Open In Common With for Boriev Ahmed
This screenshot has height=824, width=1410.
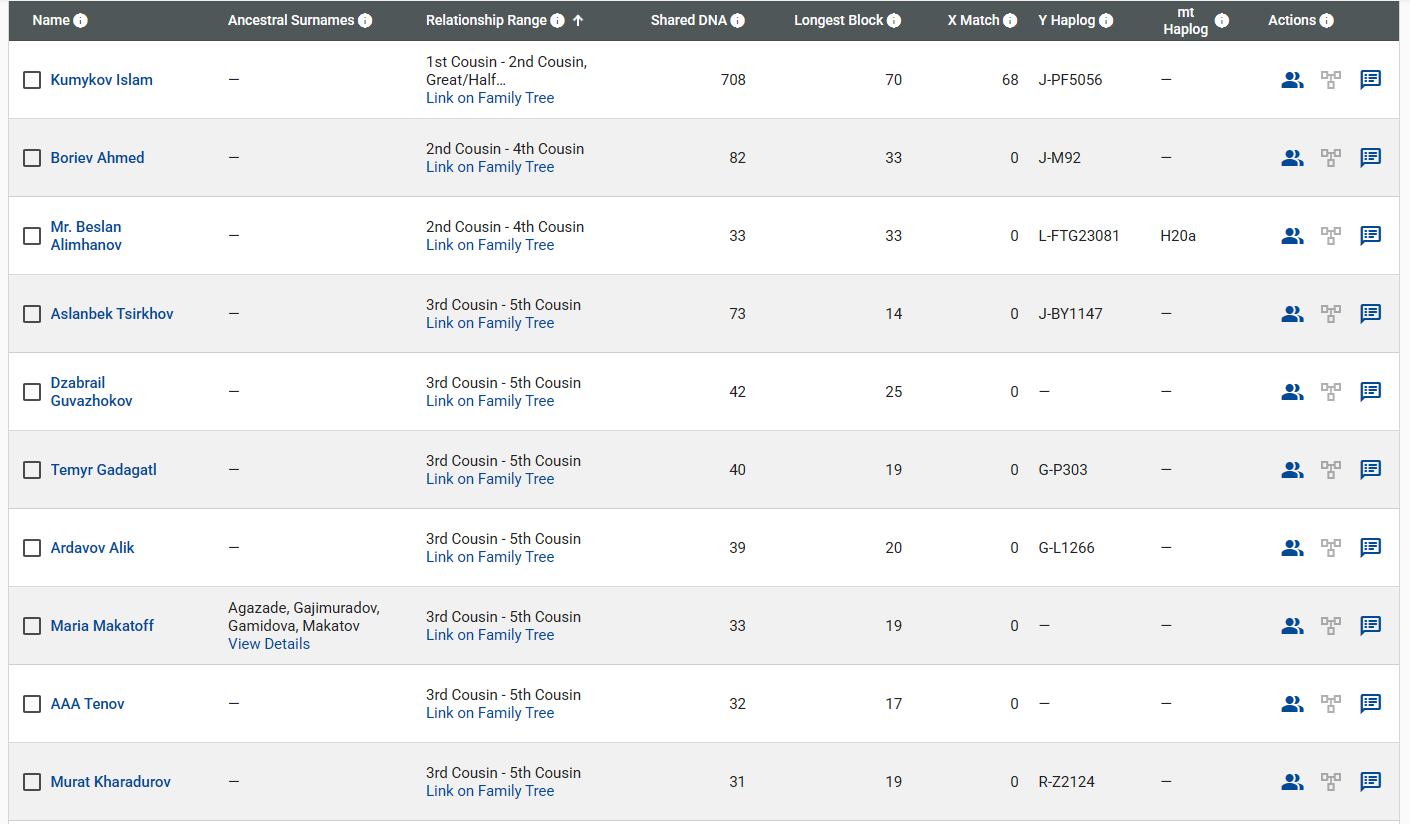click(1292, 158)
